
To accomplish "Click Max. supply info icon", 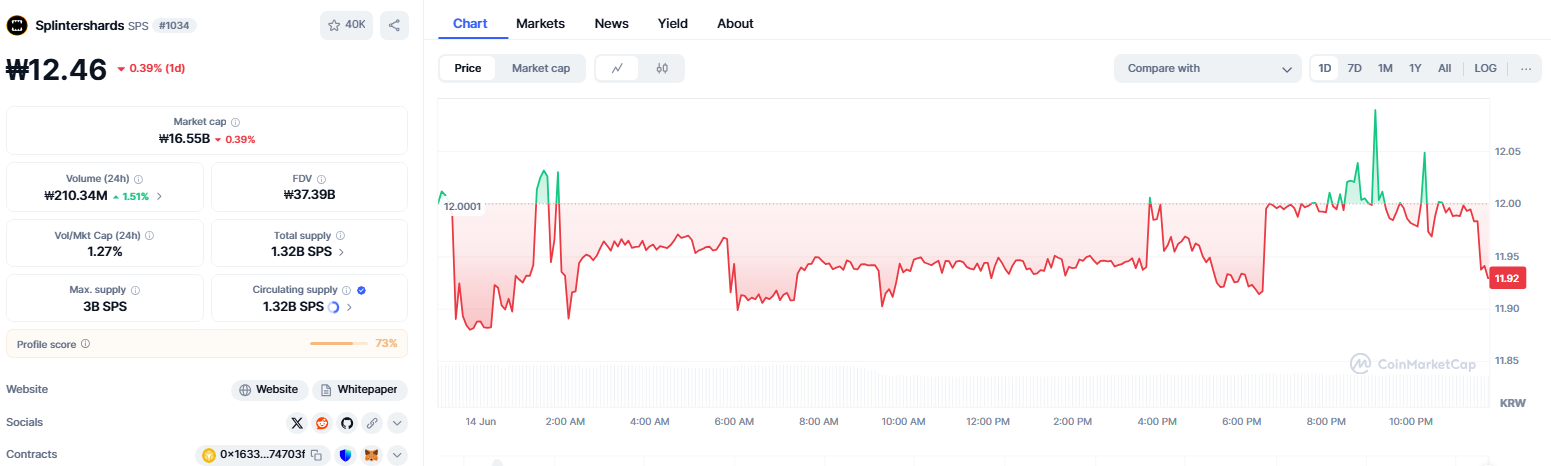I will click(135, 290).
